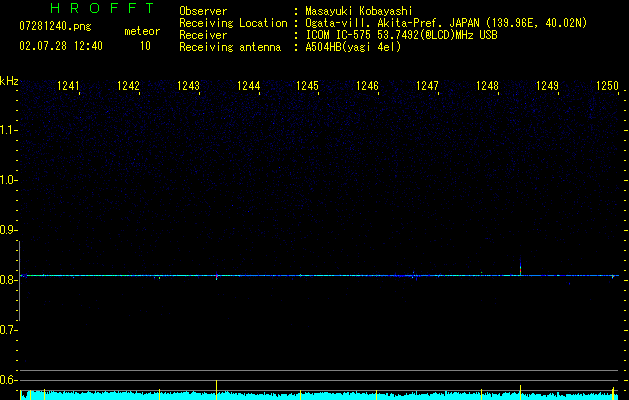The image size is (629, 400).
Task: Click the A504HB(yagi 4el) antenna text
Action: (x=353, y=47)
